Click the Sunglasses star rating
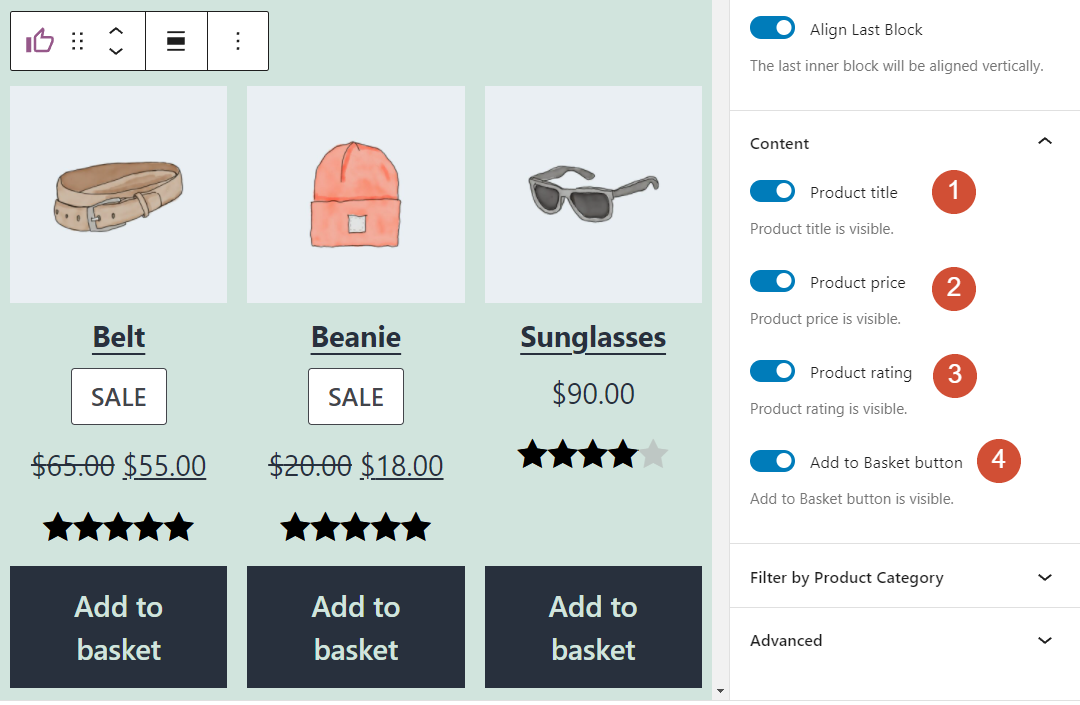Image resolution: width=1080 pixels, height=705 pixels. pyautogui.click(x=592, y=455)
